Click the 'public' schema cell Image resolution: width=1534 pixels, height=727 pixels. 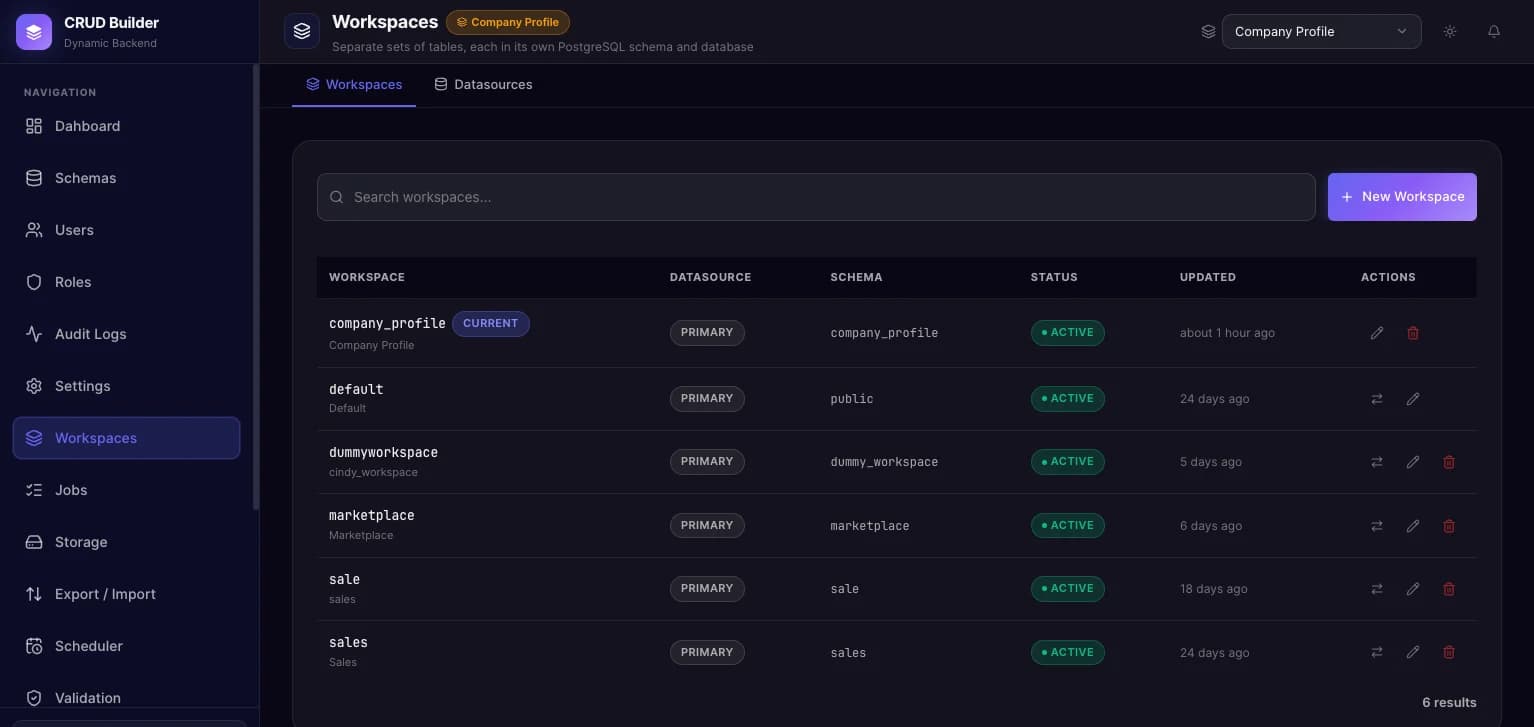pos(852,399)
